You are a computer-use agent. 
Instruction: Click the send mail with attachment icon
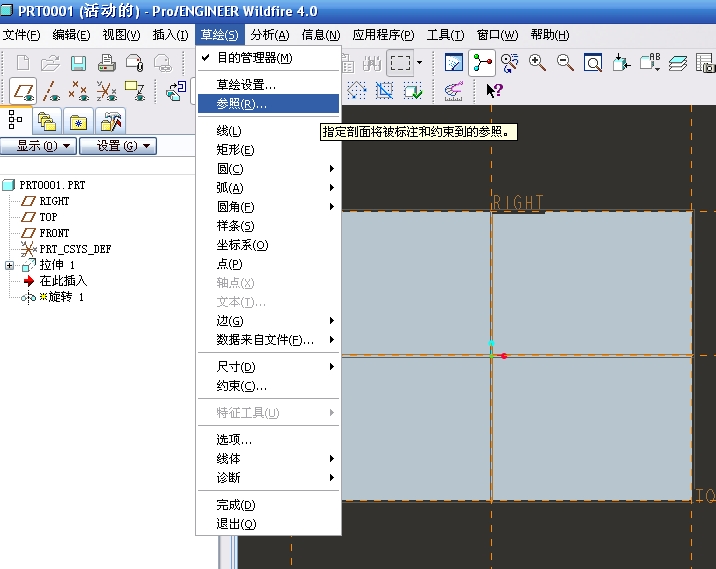click(135, 63)
